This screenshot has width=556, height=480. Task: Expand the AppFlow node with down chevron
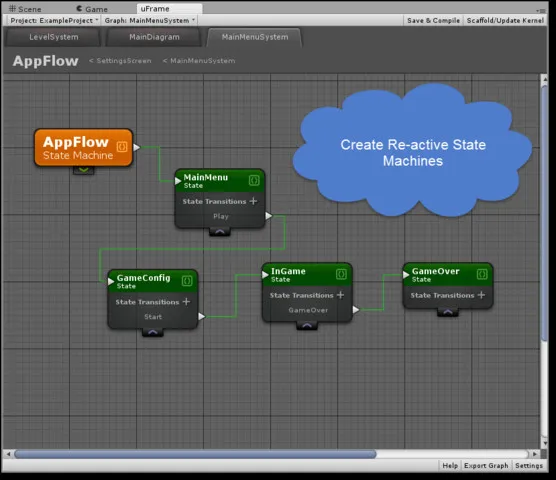pos(84,171)
